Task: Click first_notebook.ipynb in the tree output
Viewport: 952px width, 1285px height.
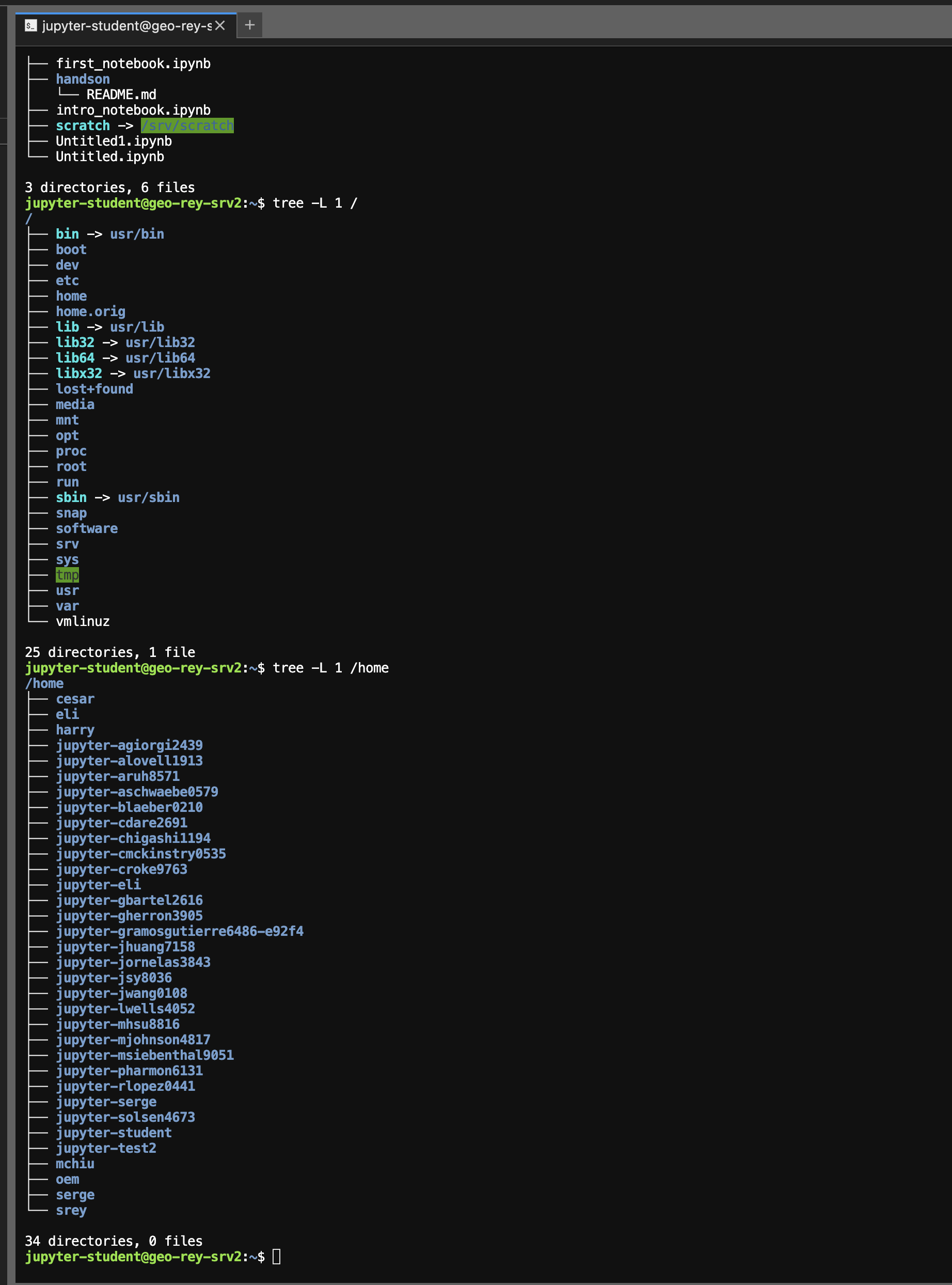Action: [x=133, y=64]
